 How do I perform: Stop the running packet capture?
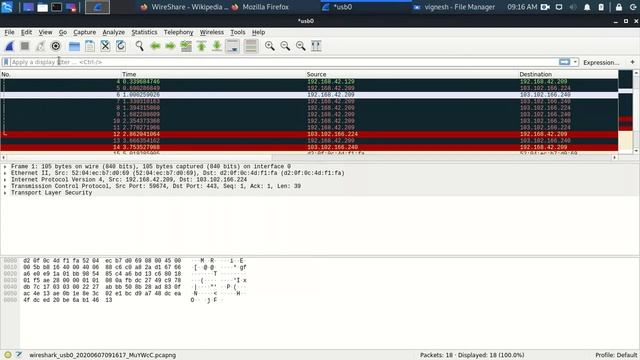(25, 46)
